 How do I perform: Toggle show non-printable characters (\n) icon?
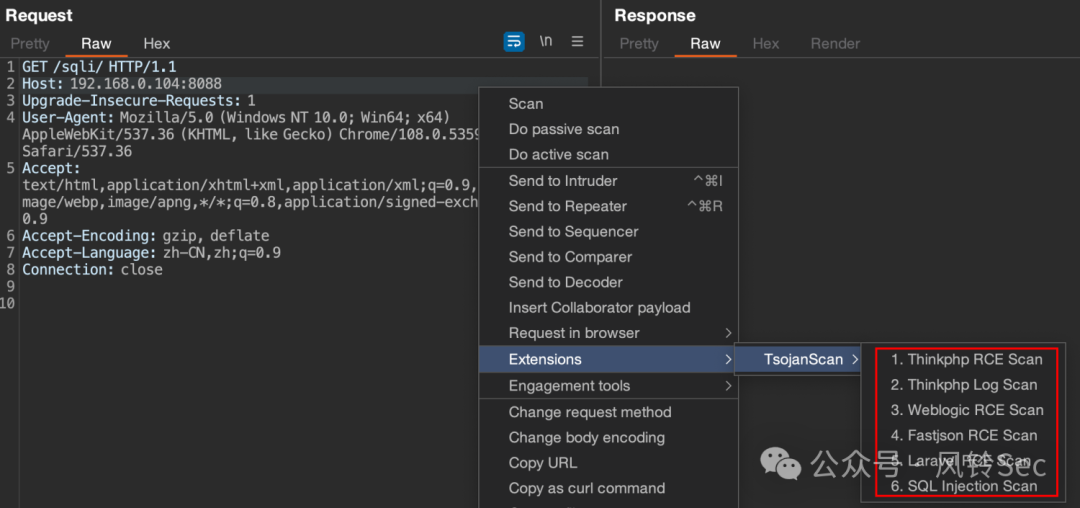(x=545, y=42)
